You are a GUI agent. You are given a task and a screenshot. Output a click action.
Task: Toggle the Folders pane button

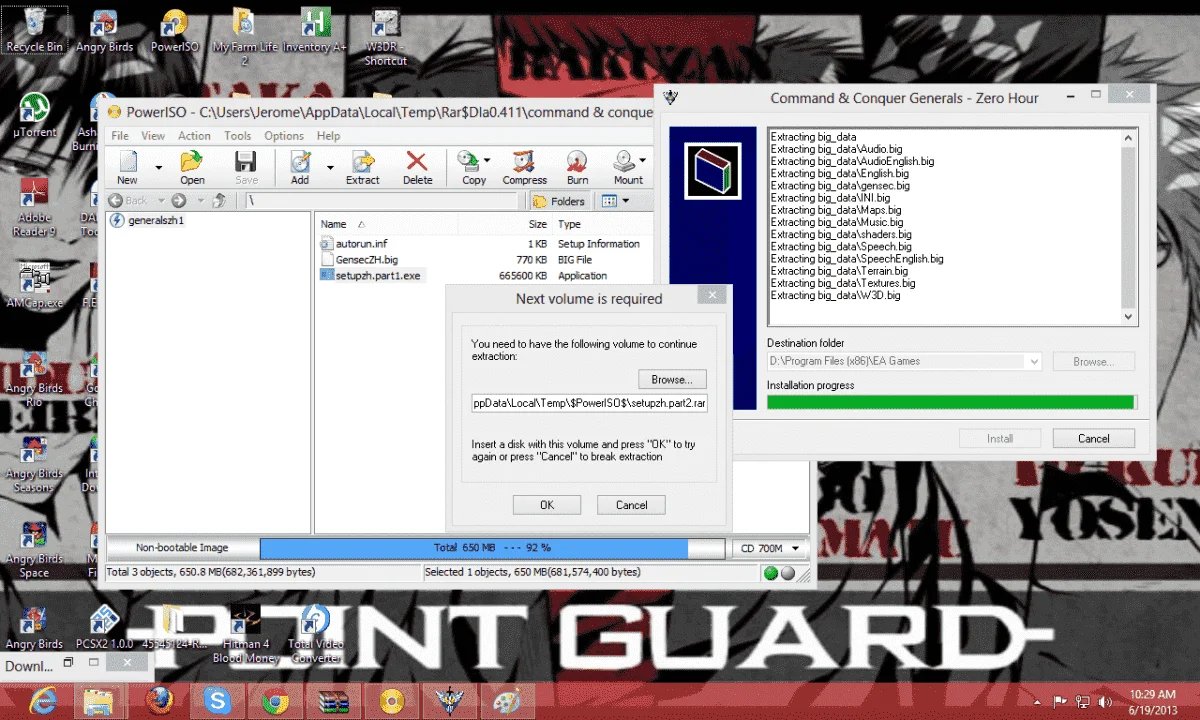(x=559, y=201)
